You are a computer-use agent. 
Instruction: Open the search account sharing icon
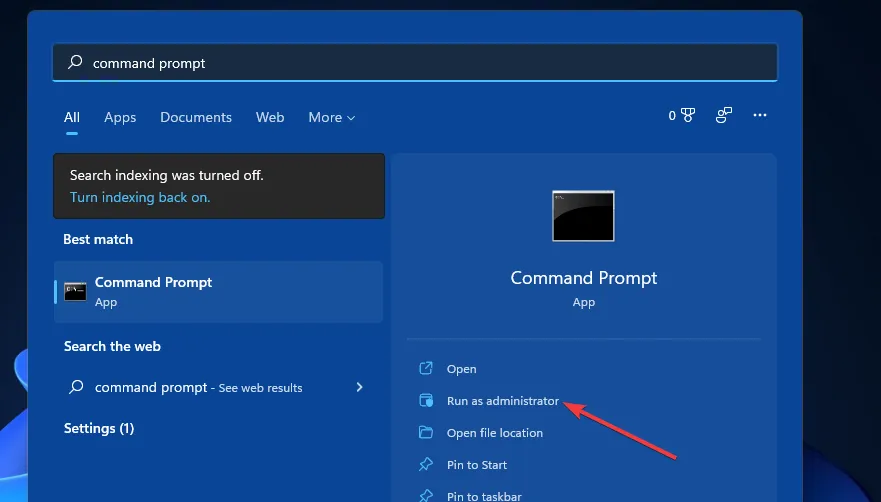(724, 116)
